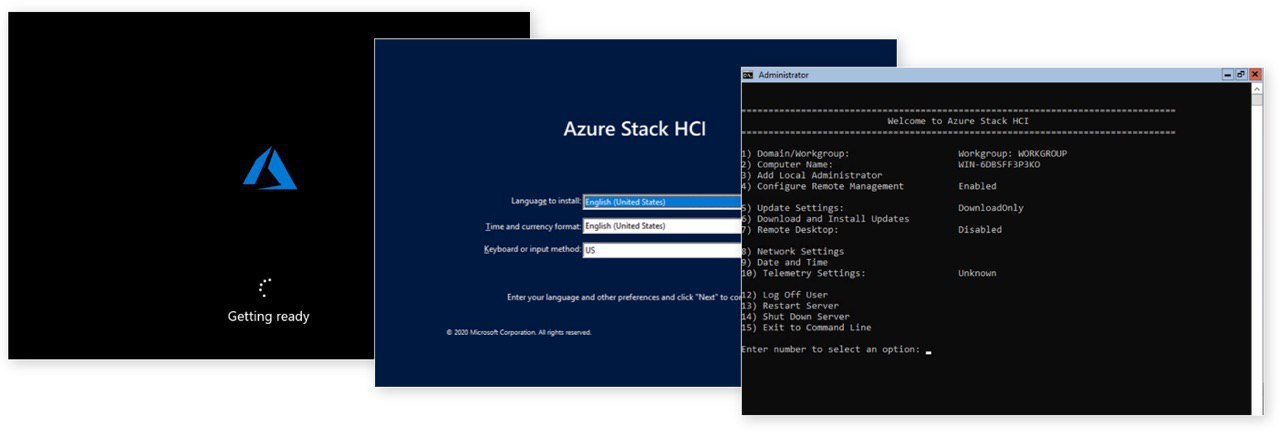This screenshot has height=438, width=1280.
Task: Restore down the Administrator console window
Action: pyautogui.click(x=1241, y=75)
